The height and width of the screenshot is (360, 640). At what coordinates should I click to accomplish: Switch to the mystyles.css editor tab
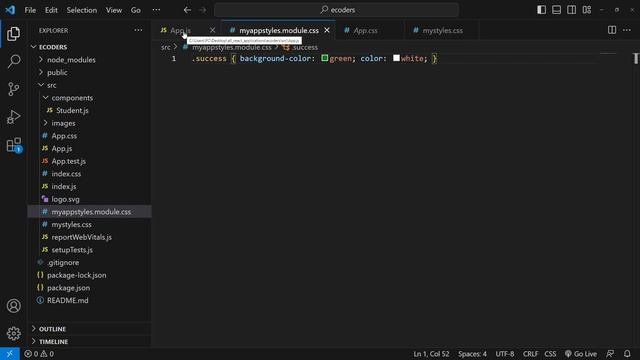[442, 30]
